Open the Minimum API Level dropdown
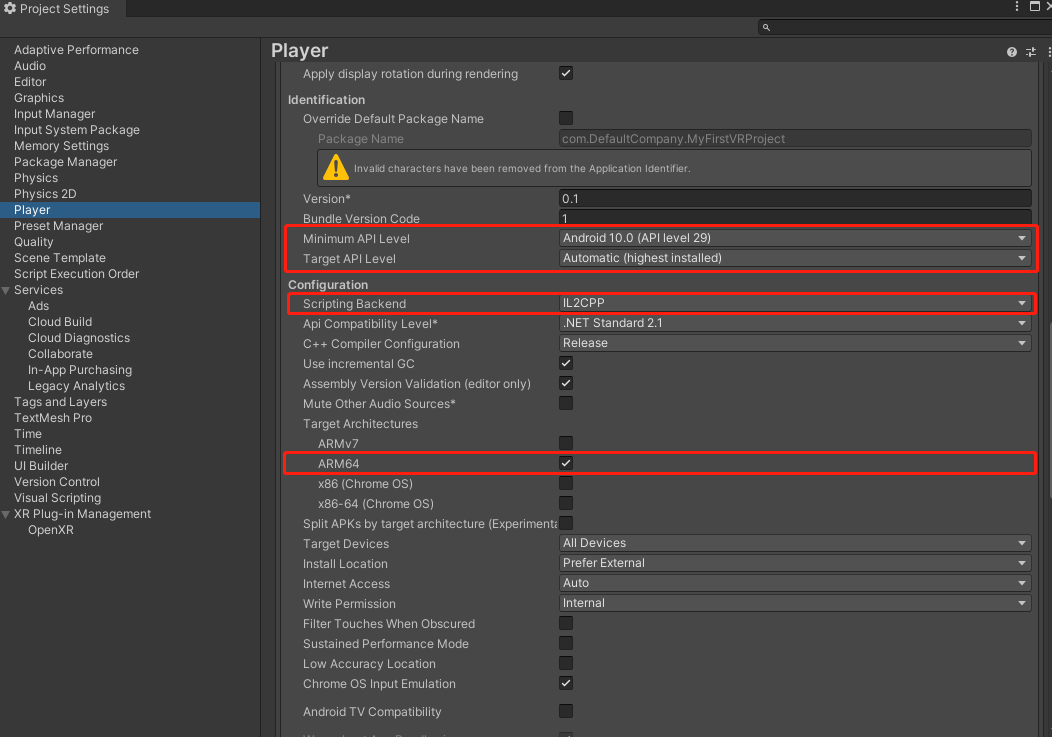The width and height of the screenshot is (1052, 737). coord(795,238)
